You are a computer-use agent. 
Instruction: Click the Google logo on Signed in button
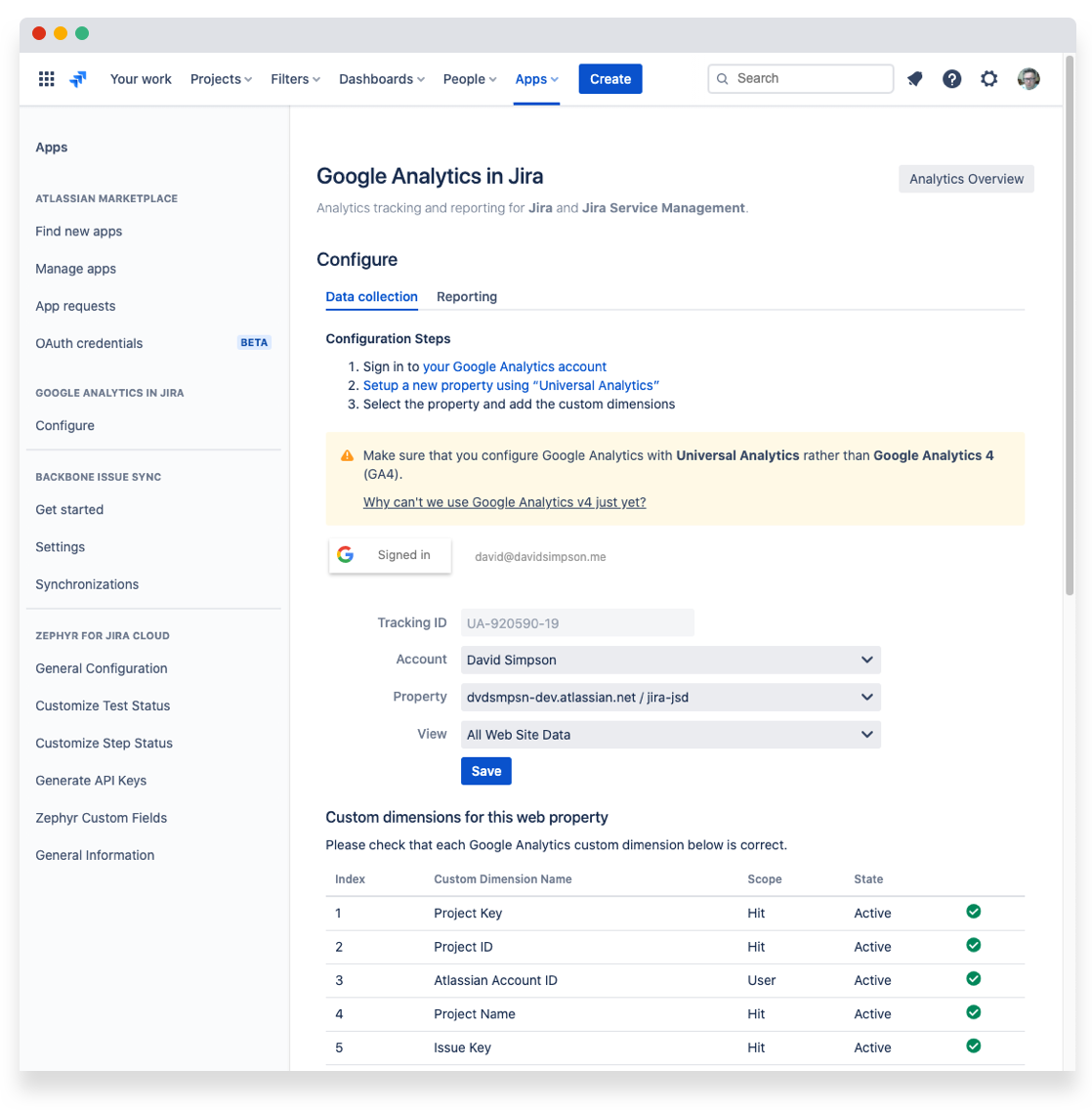point(345,555)
